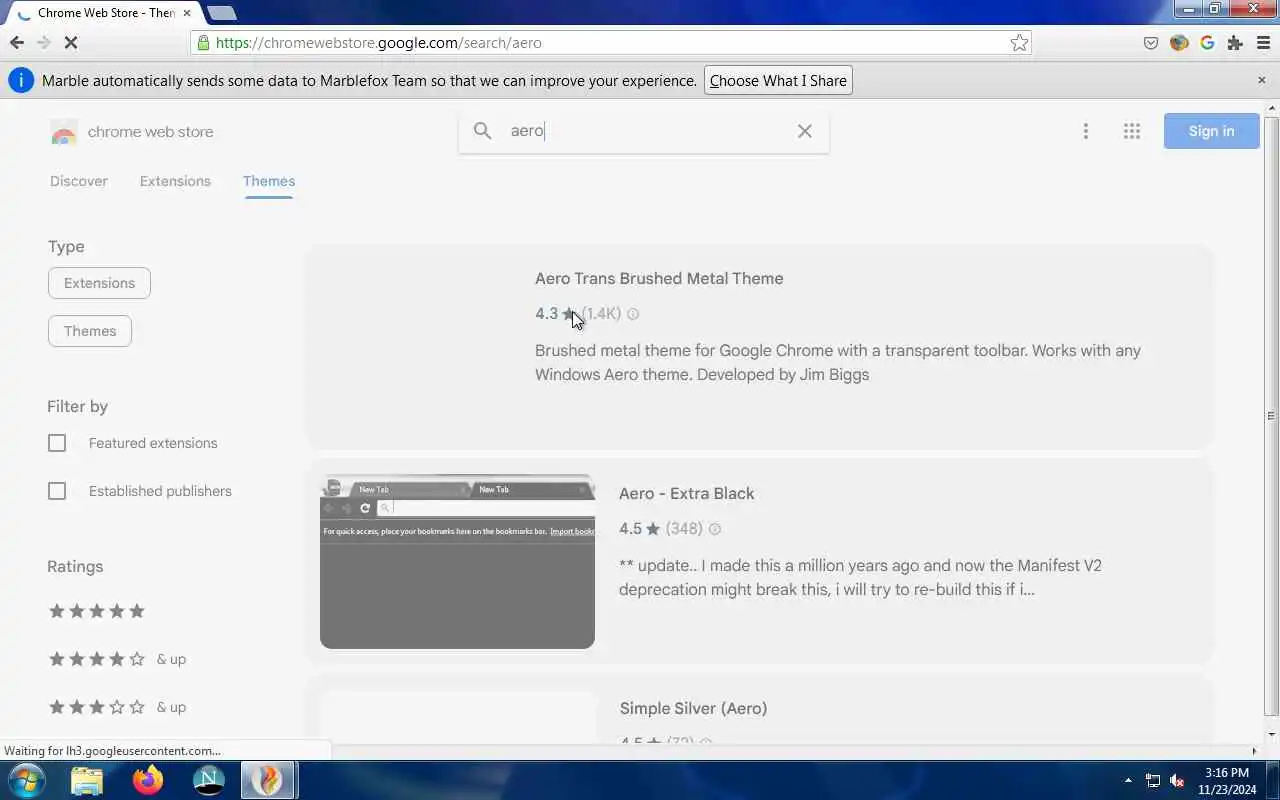Click rating info icon beside (348)

point(714,529)
